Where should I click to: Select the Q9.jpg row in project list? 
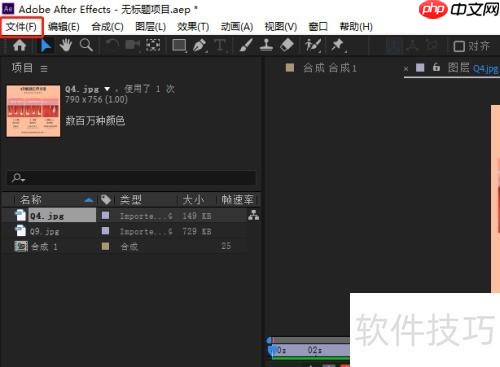[131, 231]
